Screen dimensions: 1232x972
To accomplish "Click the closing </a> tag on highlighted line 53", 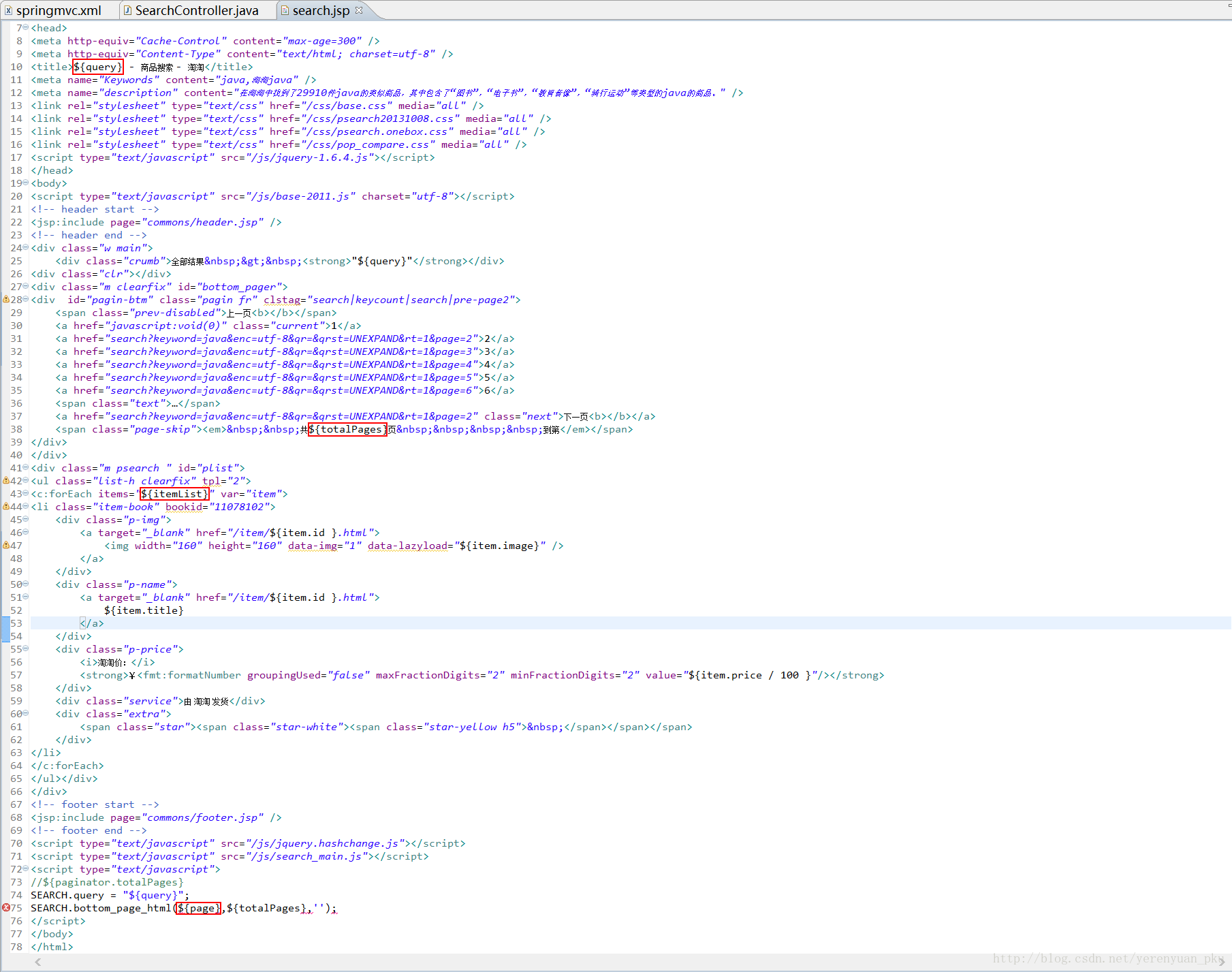I will [x=92, y=623].
